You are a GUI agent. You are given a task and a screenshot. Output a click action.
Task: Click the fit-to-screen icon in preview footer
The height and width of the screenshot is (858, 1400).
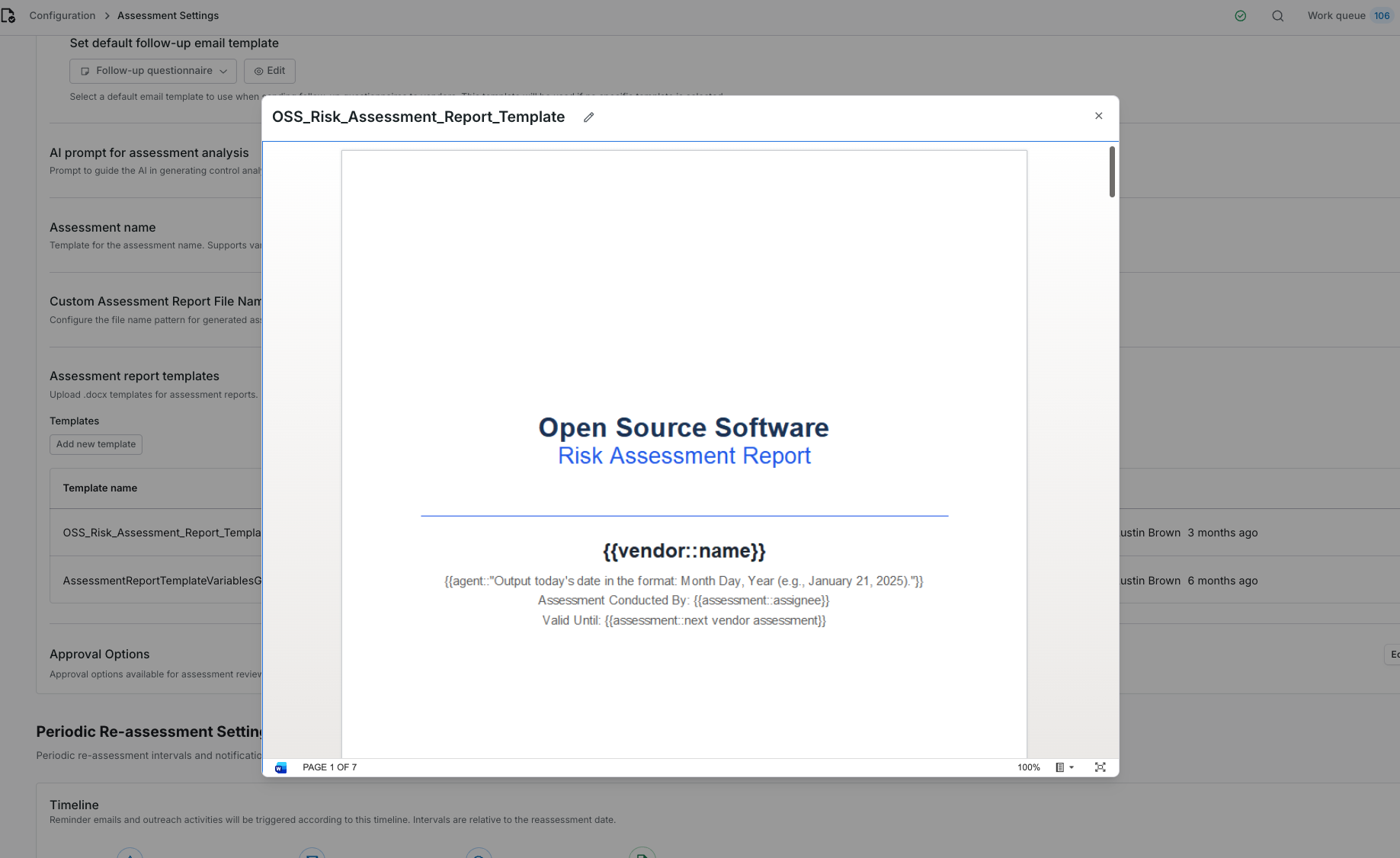[x=1100, y=767]
